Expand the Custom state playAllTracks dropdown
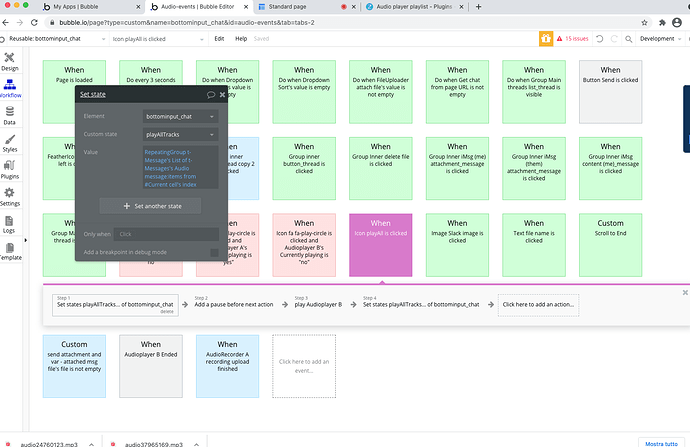Viewport: 690px width, 447px height. (180, 133)
